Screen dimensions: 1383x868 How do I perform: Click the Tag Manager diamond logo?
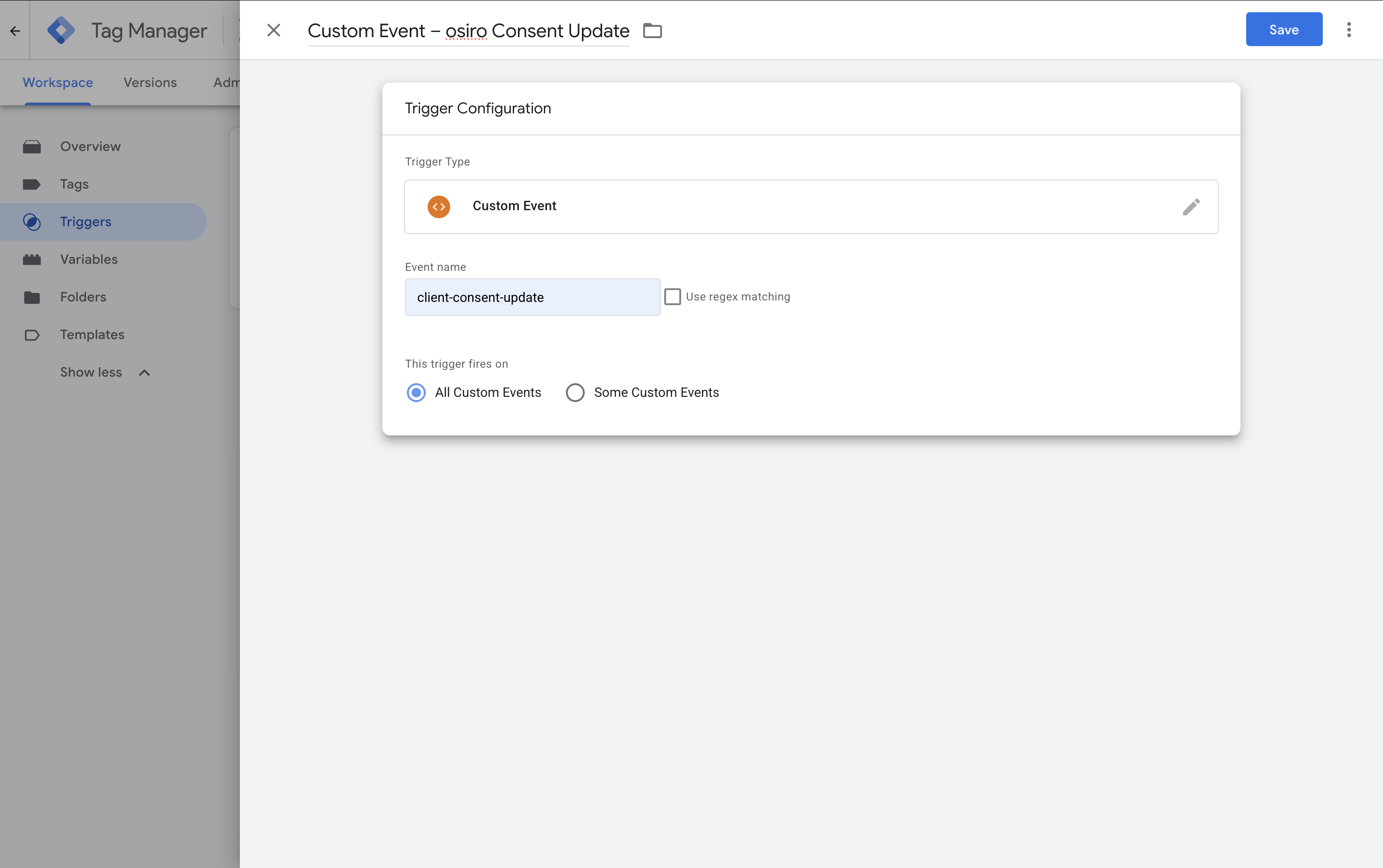click(61, 31)
